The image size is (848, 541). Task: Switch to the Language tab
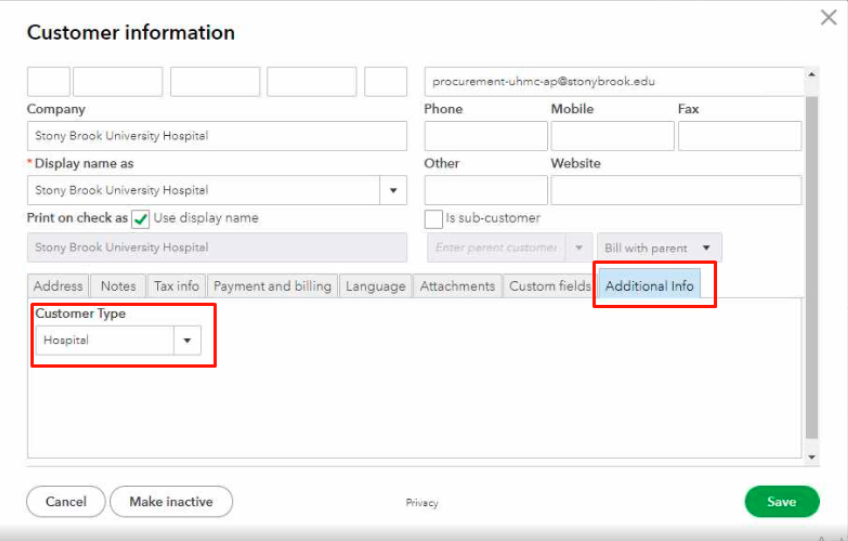(375, 286)
